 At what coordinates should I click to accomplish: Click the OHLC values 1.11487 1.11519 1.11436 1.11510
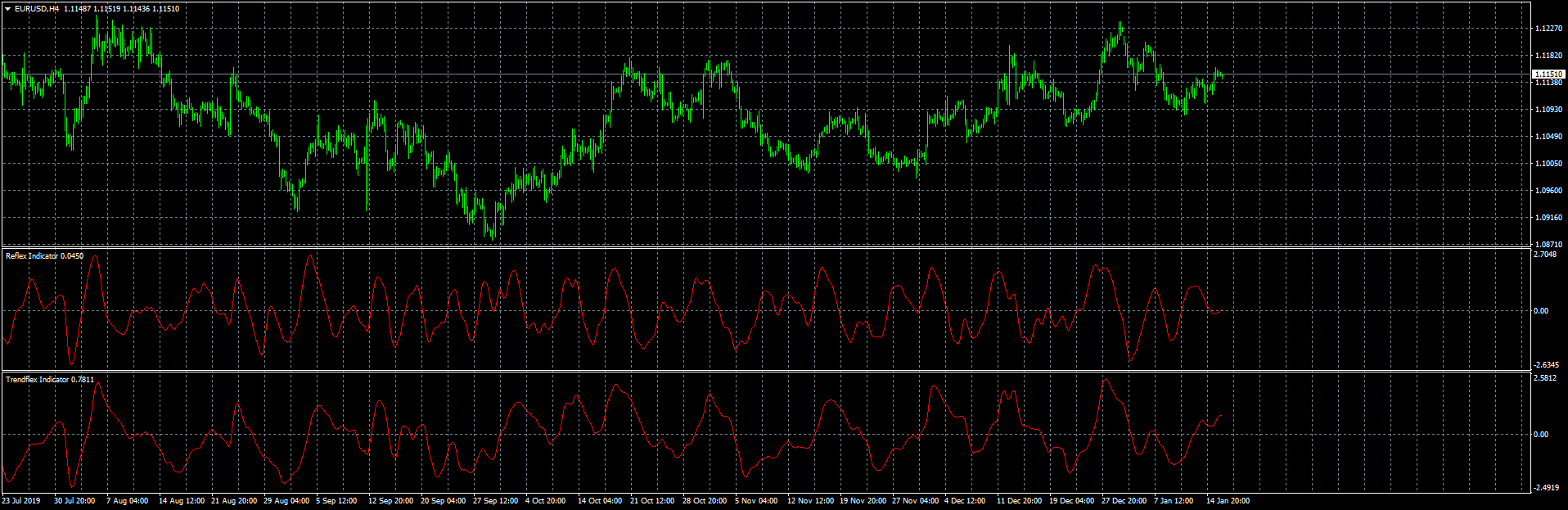click(122, 8)
